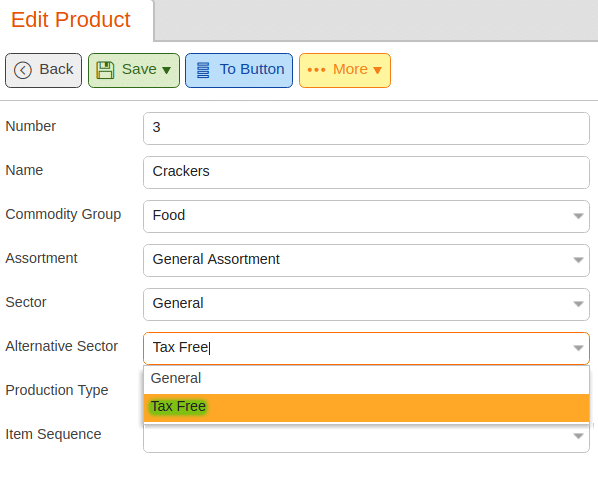Go back using the Back button

click(43, 71)
